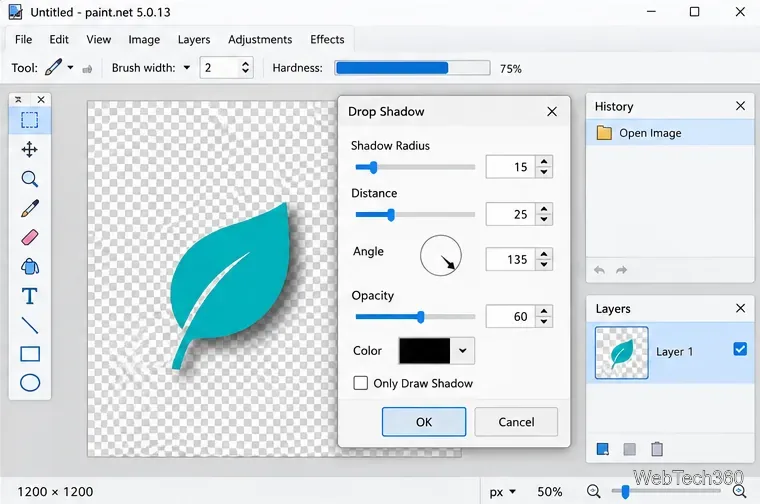Select the Move tool
Viewport: 760px width, 504px height.
point(30,150)
